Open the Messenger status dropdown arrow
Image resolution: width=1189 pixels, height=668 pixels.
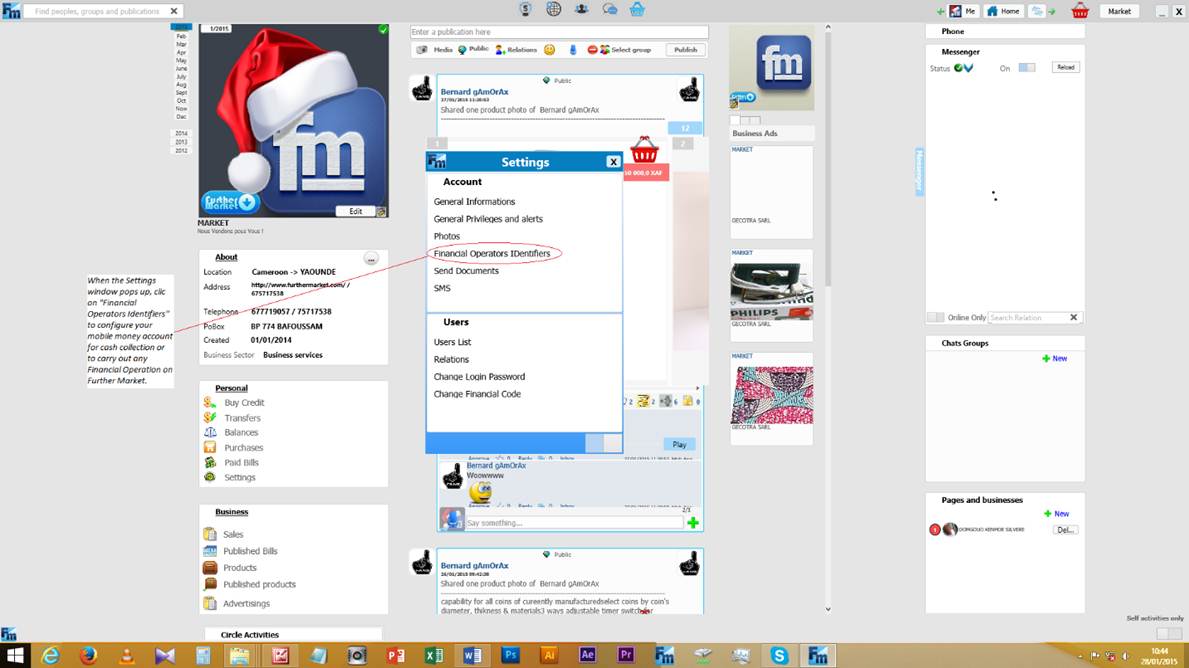pyautogui.click(x=968, y=67)
